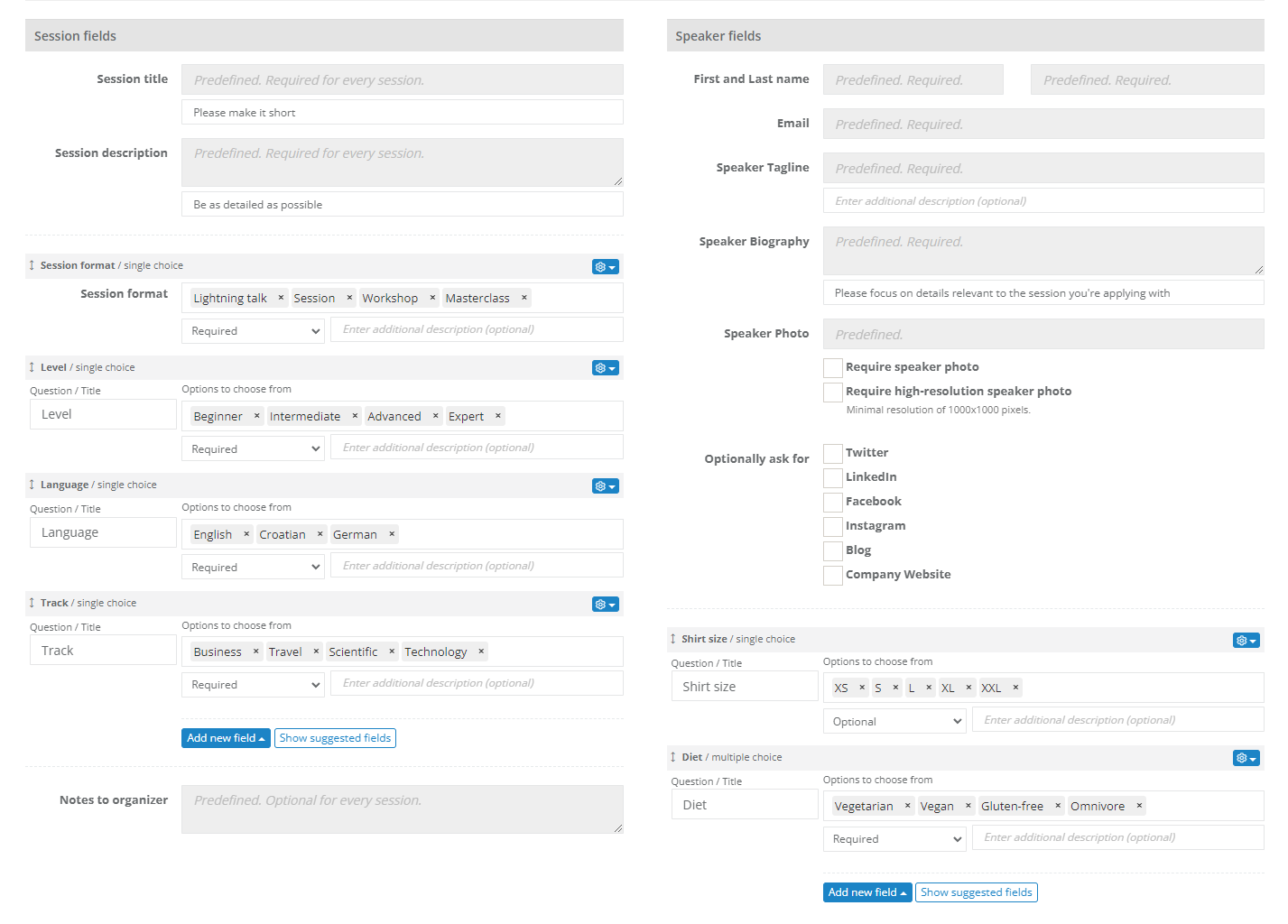
Task: Click Add new field under Session fields
Action: (226, 738)
